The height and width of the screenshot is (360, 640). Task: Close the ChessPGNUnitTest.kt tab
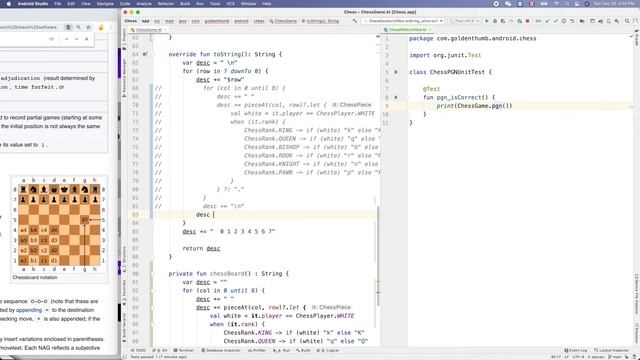(x=430, y=30)
